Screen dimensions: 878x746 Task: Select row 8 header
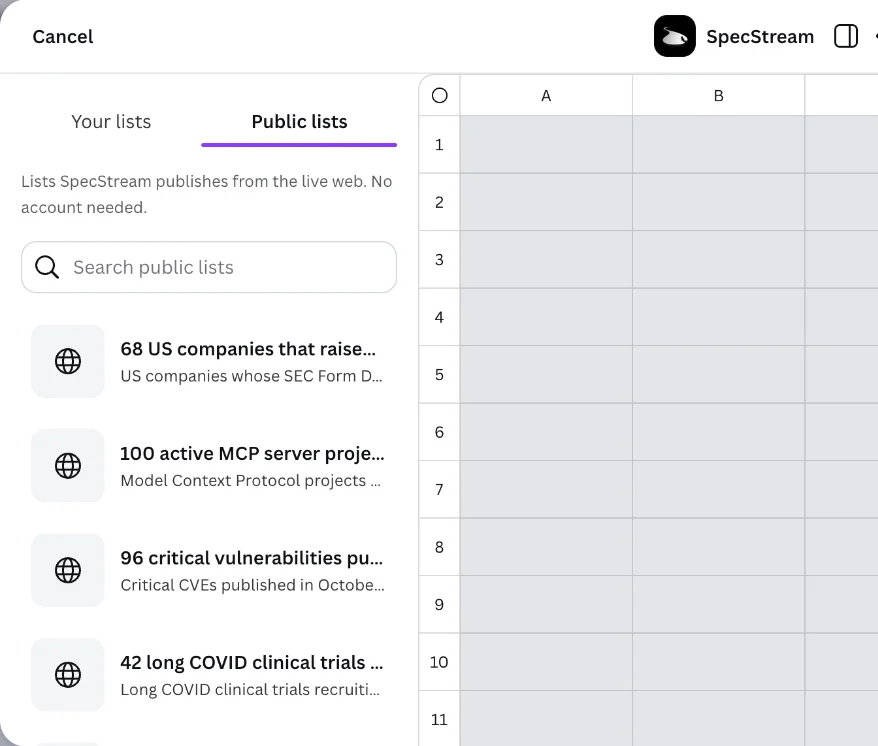pyautogui.click(x=440, y=547)
